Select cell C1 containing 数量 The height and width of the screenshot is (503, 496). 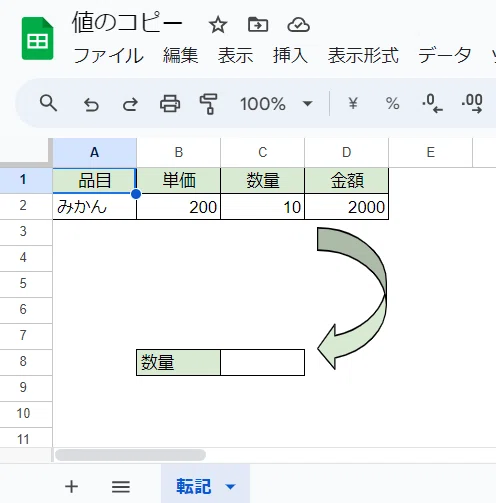(x=263, y=180)
